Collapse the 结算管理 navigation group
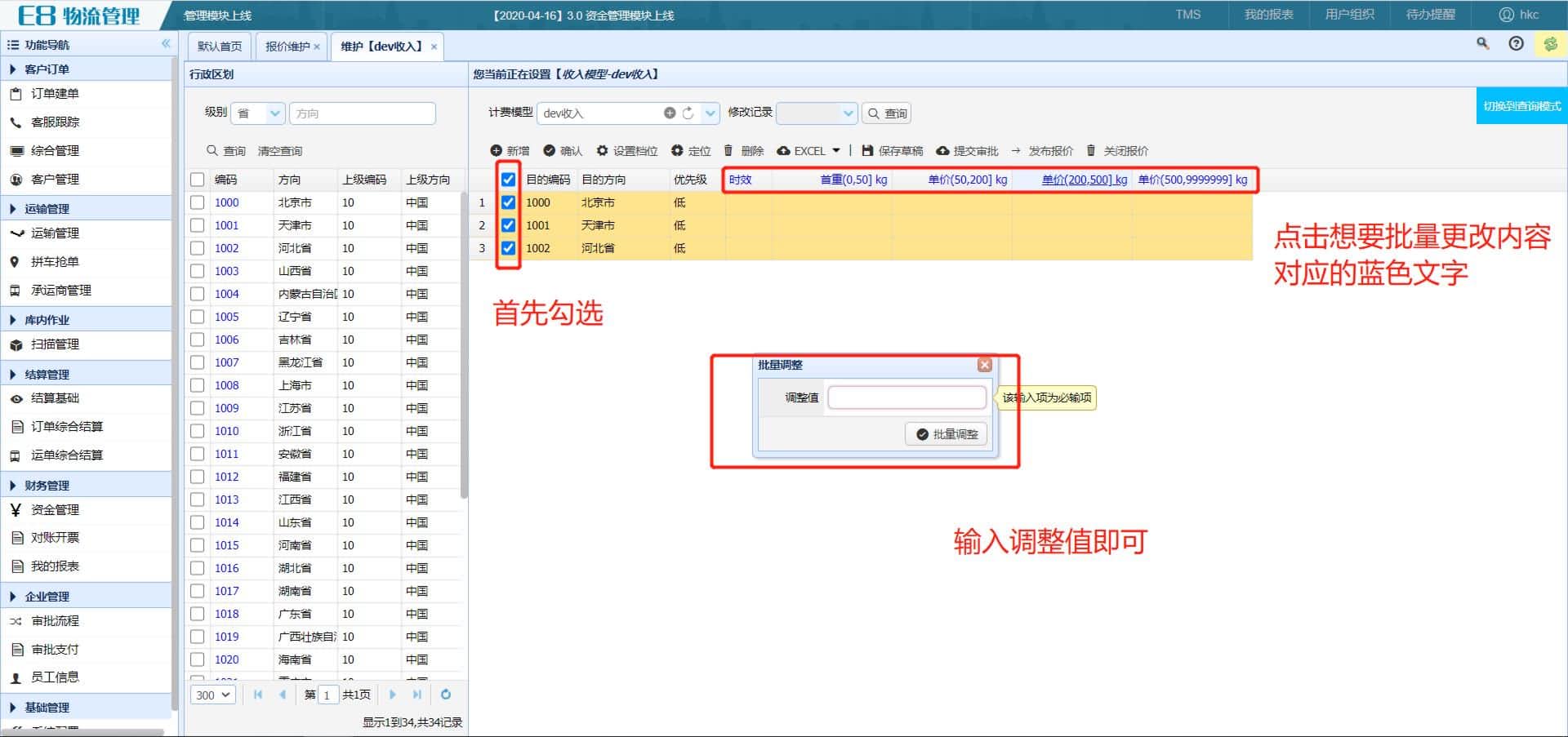 point(86,375)
